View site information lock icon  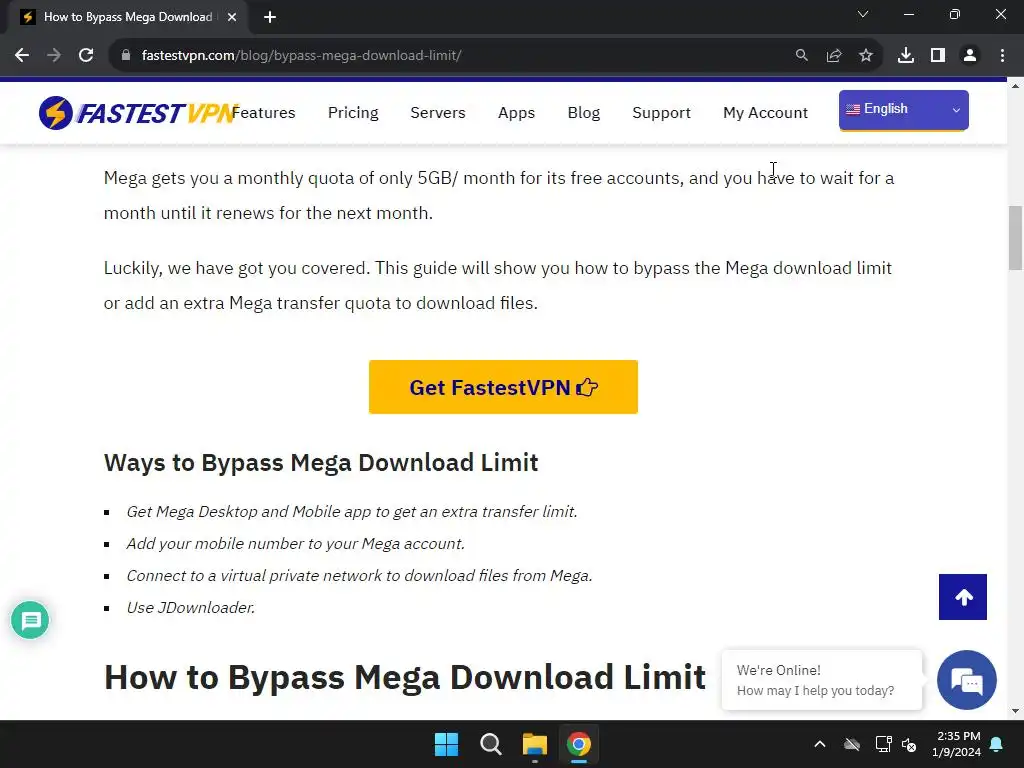[x=126, y=56]
